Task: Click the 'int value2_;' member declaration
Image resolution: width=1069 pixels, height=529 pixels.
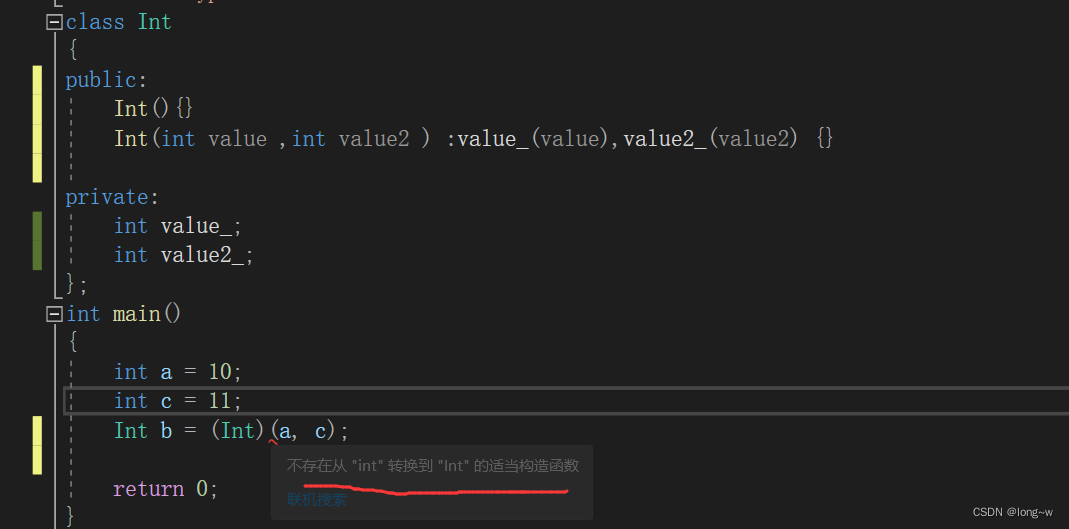Action: [184, 256]
